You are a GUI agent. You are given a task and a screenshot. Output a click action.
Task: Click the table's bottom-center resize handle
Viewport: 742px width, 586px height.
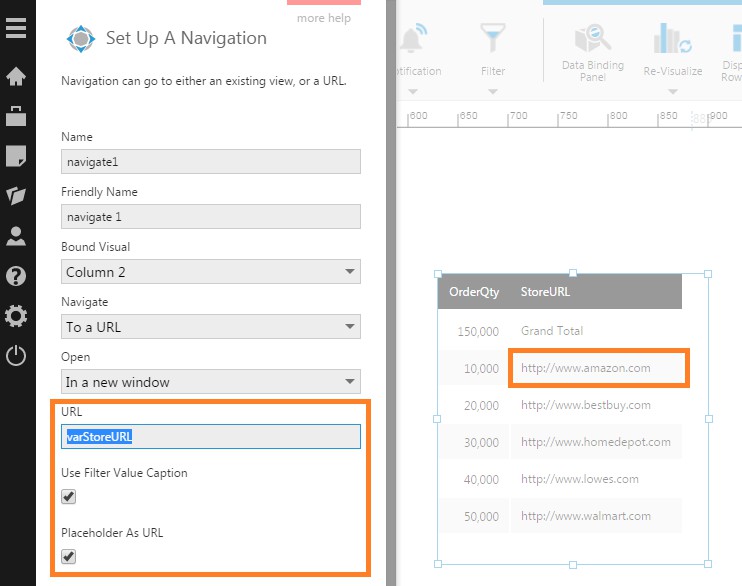573,564
